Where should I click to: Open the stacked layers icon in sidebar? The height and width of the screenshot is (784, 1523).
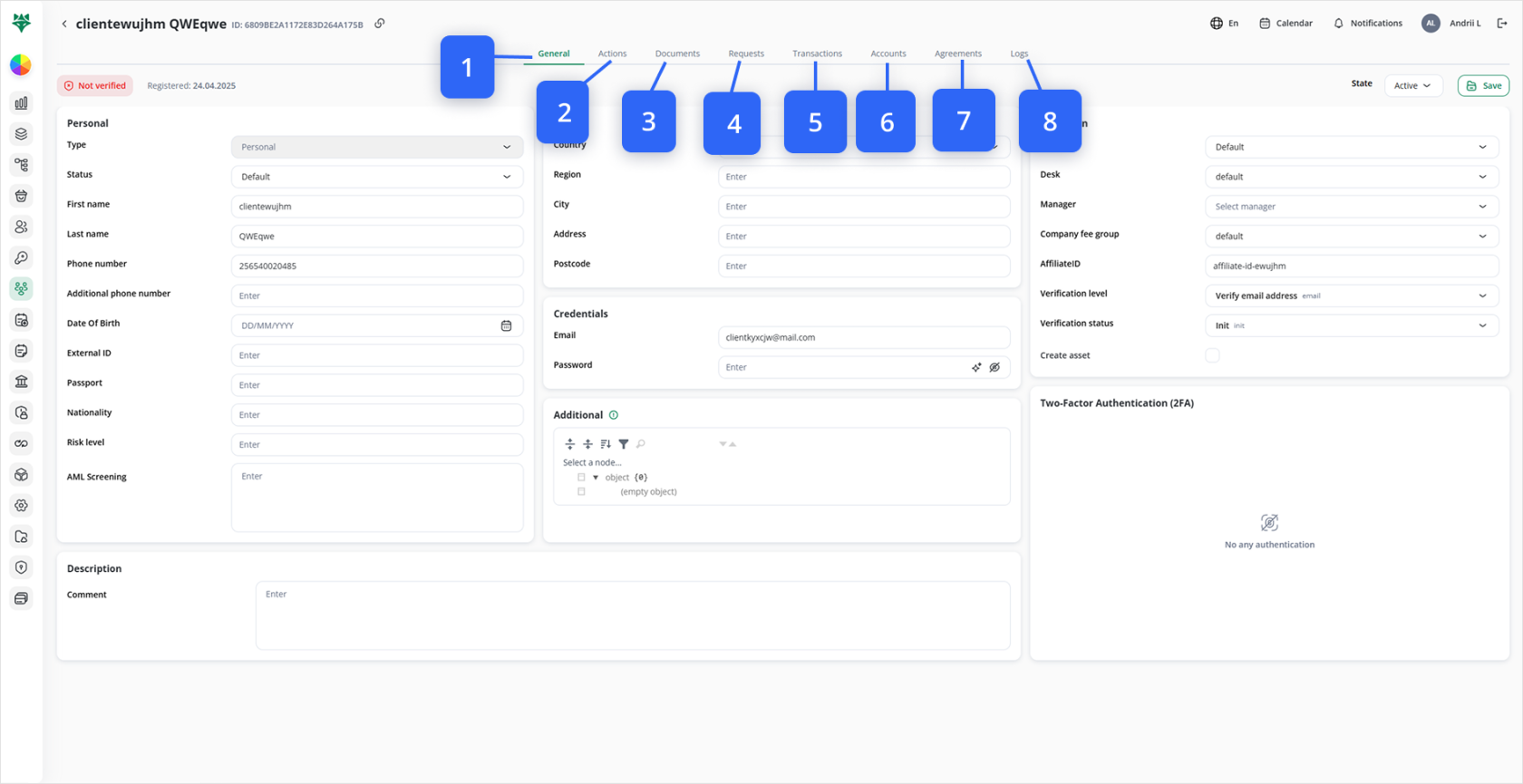pyautogui.click(x=21, y=134)
